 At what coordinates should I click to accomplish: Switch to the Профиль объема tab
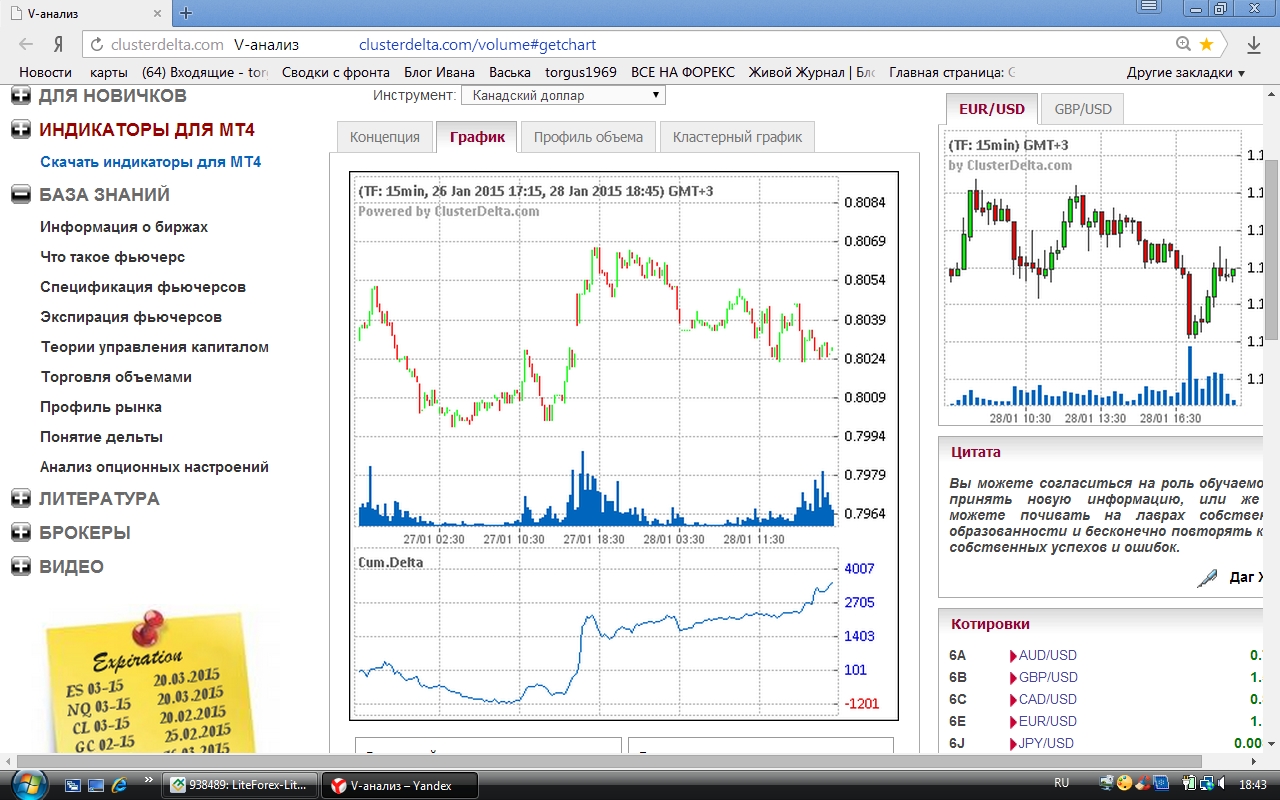coord(588,137)
